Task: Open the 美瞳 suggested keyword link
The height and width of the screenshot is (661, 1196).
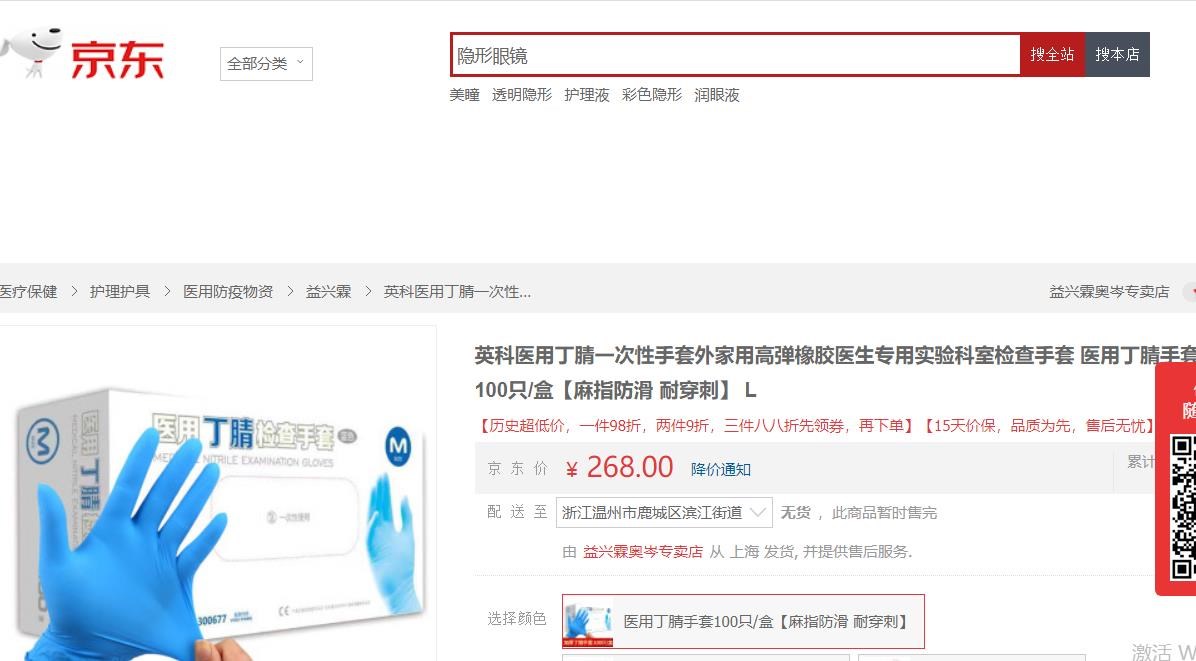Action: click(465, 95)
